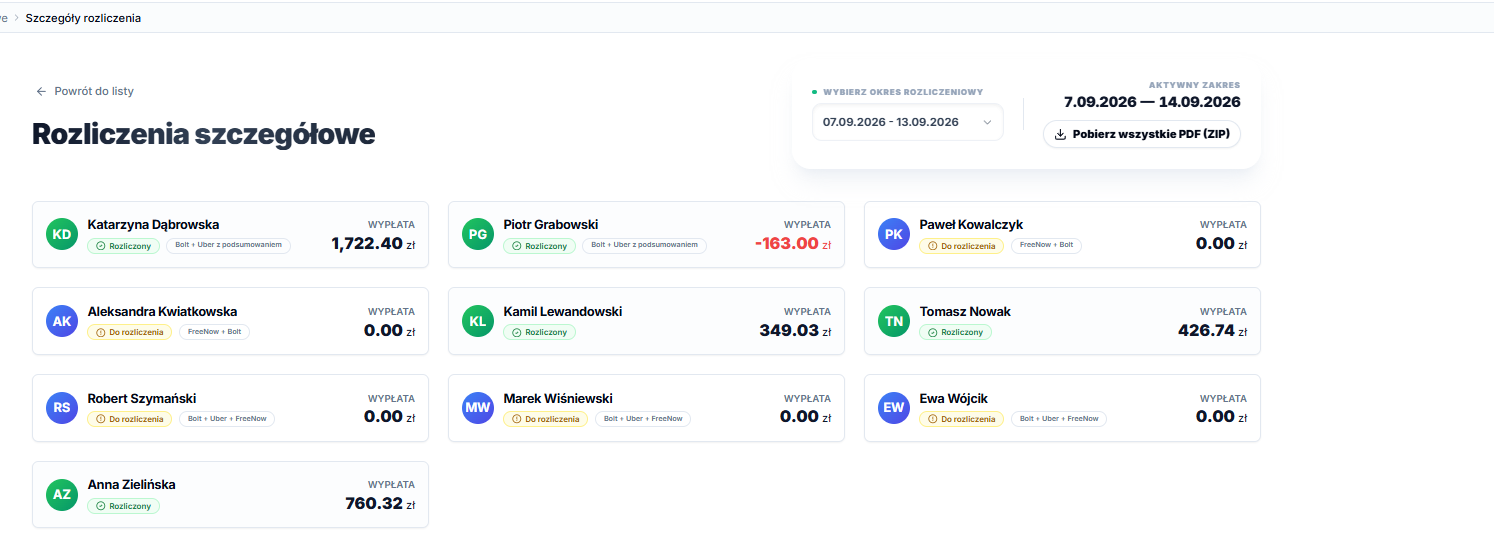The image size is (1494, 539).
Task: Select the name Kamil Lewandowski
Action: [563, 311]
